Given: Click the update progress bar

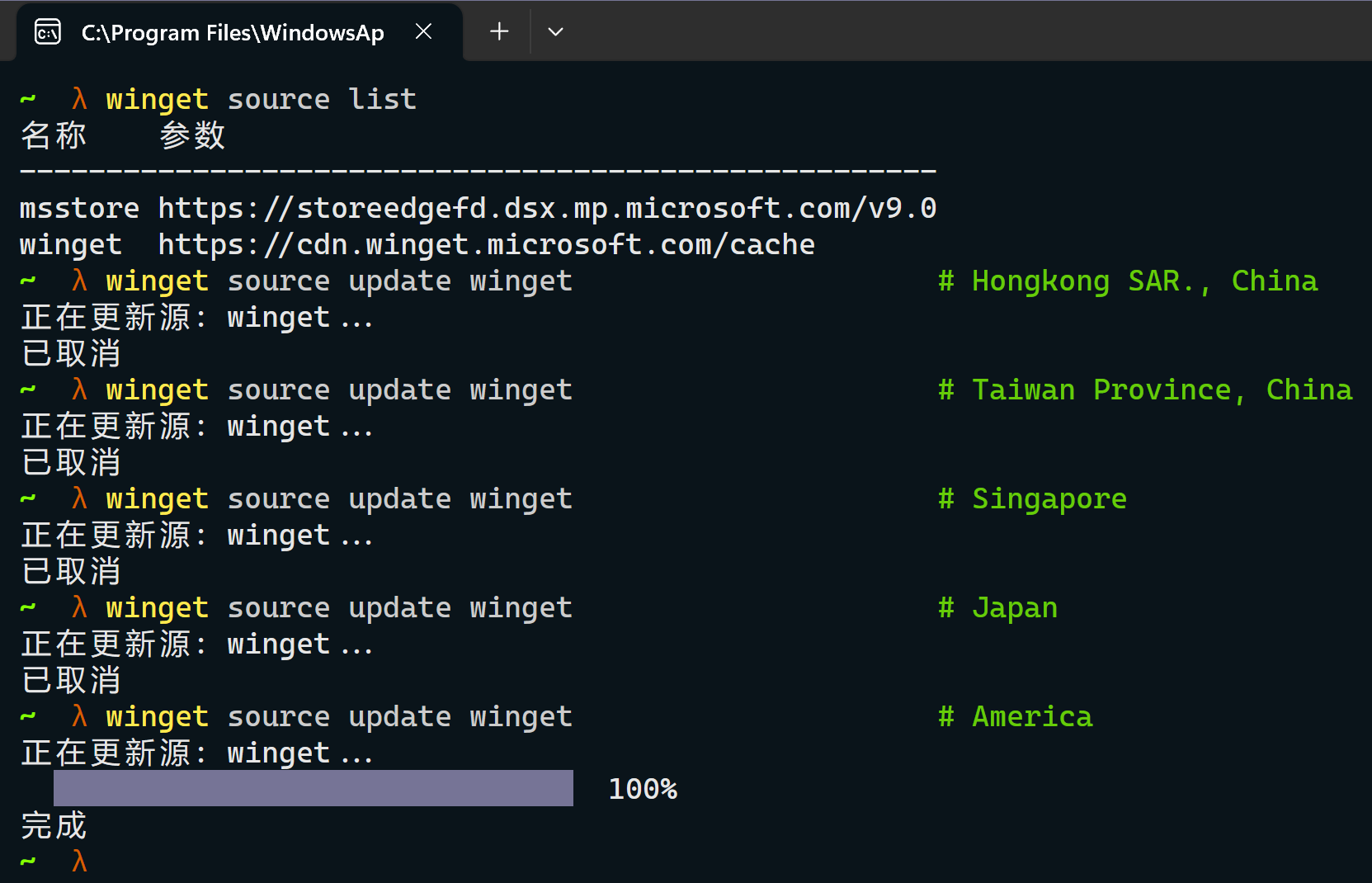Looking at the screenshot, I should [314, 788].
